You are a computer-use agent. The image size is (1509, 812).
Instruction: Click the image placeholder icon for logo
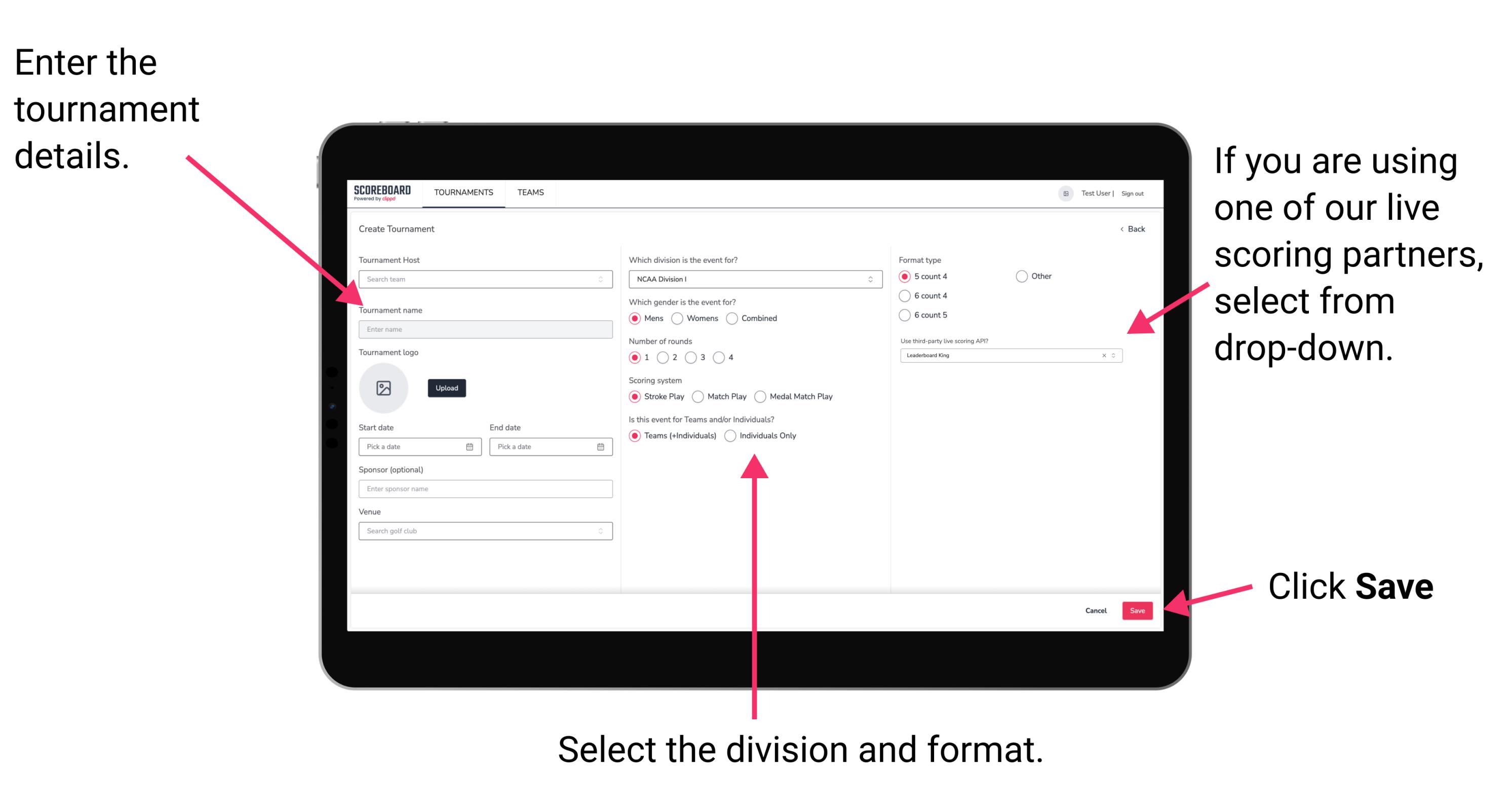[x=384, y=388]
